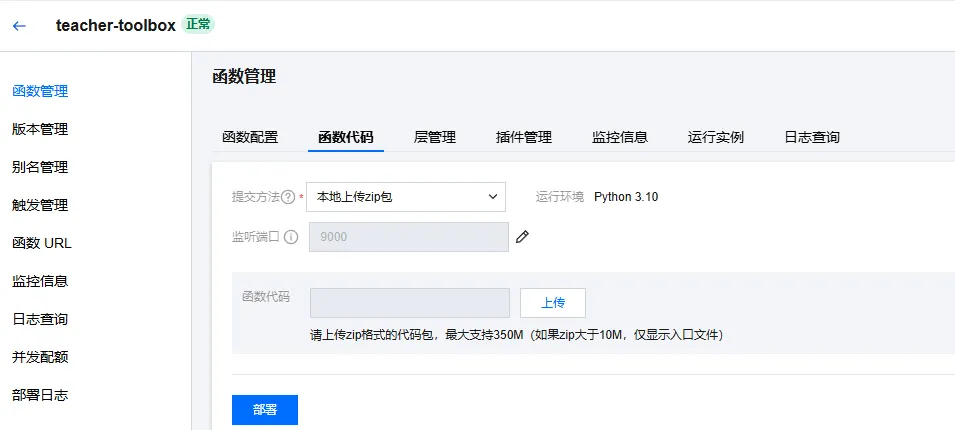Click the 正常 status badge
The image size is (955, 430).
[x=198, y=25]
